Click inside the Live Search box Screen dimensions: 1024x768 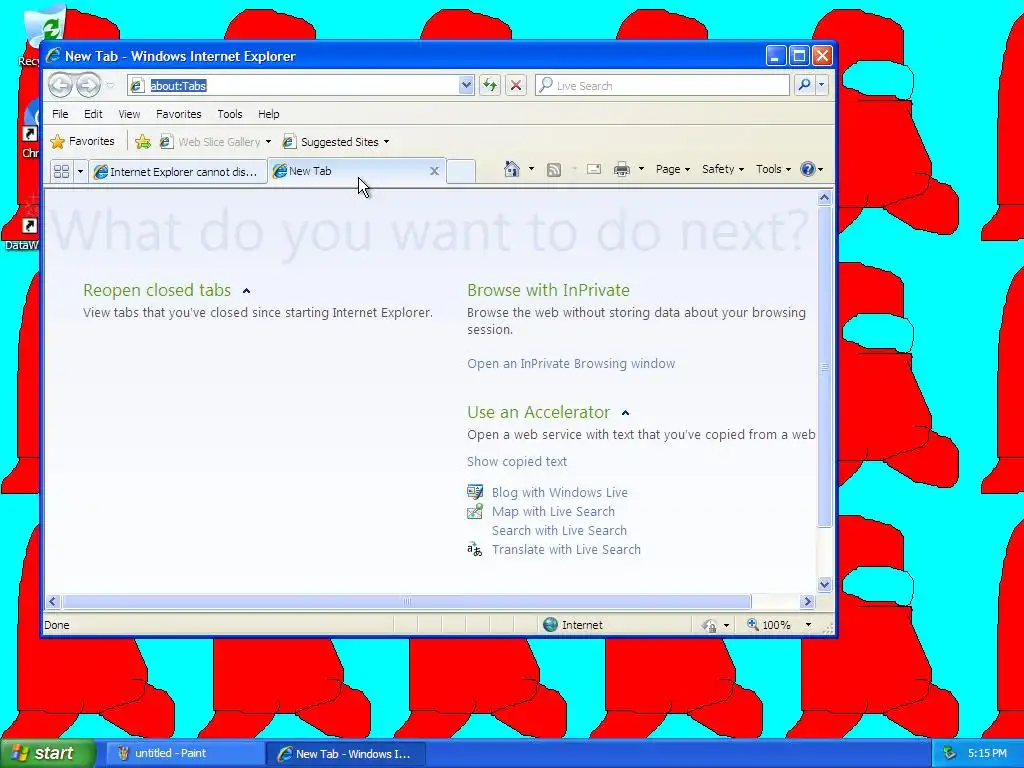tap(662, 86)
